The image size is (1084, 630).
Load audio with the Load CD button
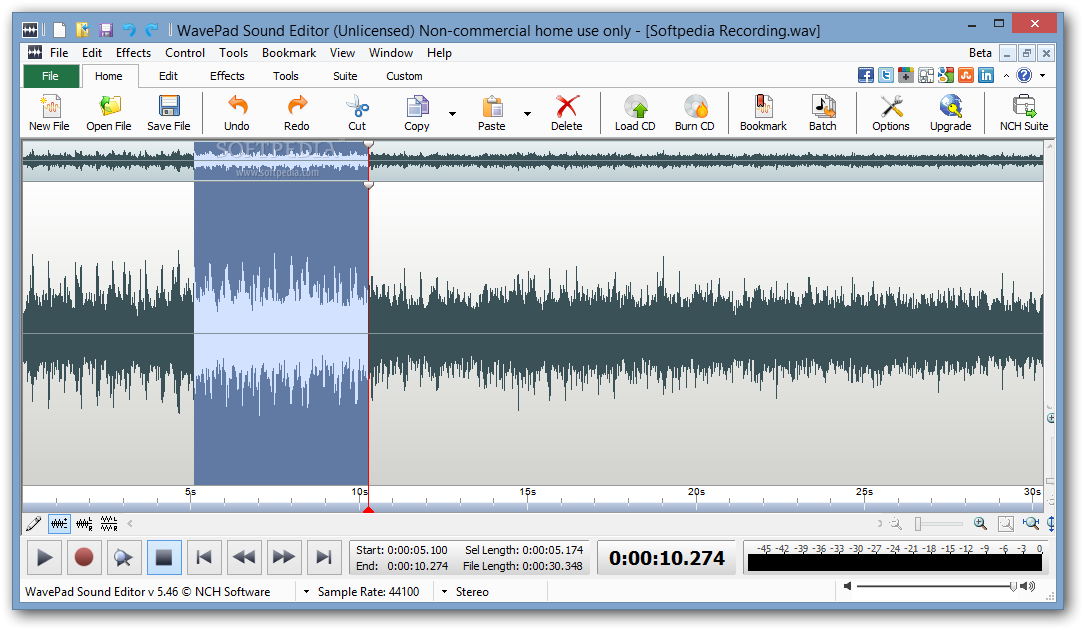click(x=635, y=113)
